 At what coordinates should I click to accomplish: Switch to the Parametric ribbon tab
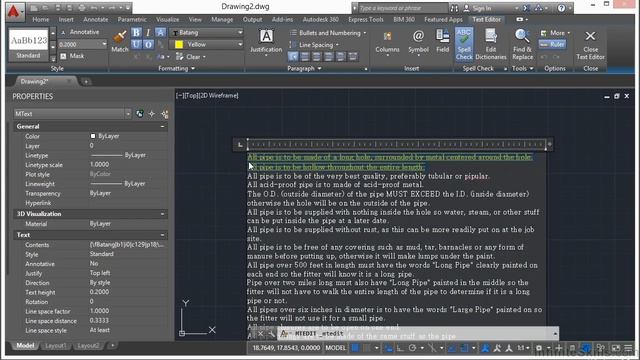tap(132, 19)
